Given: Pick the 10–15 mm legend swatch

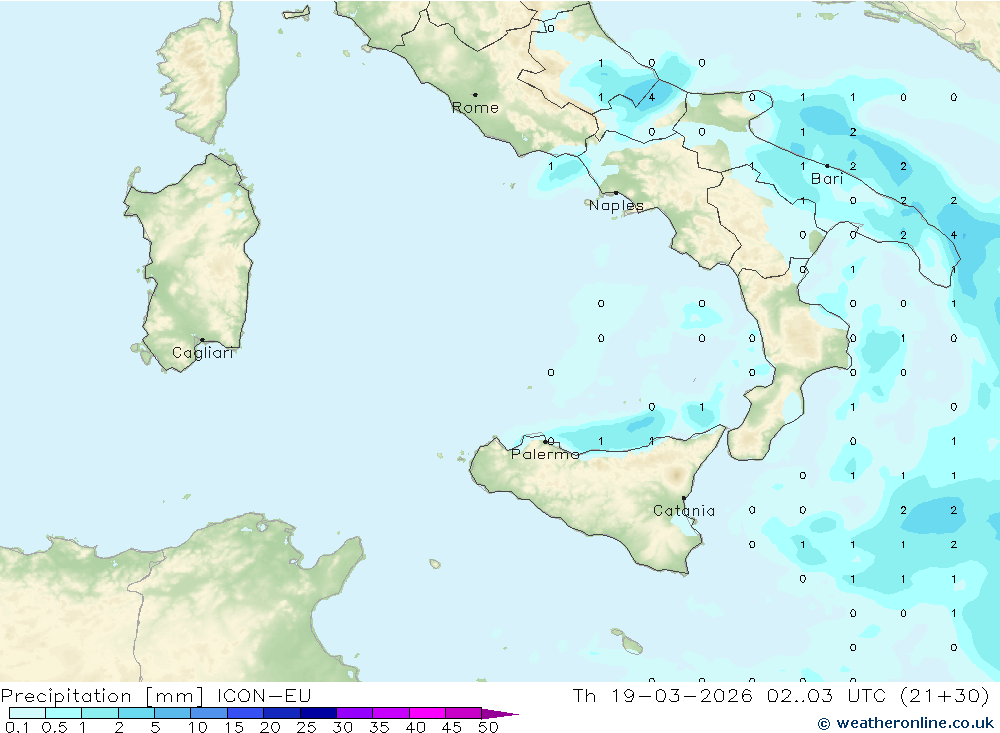Looking at the screenshot, I should point(209,713).
